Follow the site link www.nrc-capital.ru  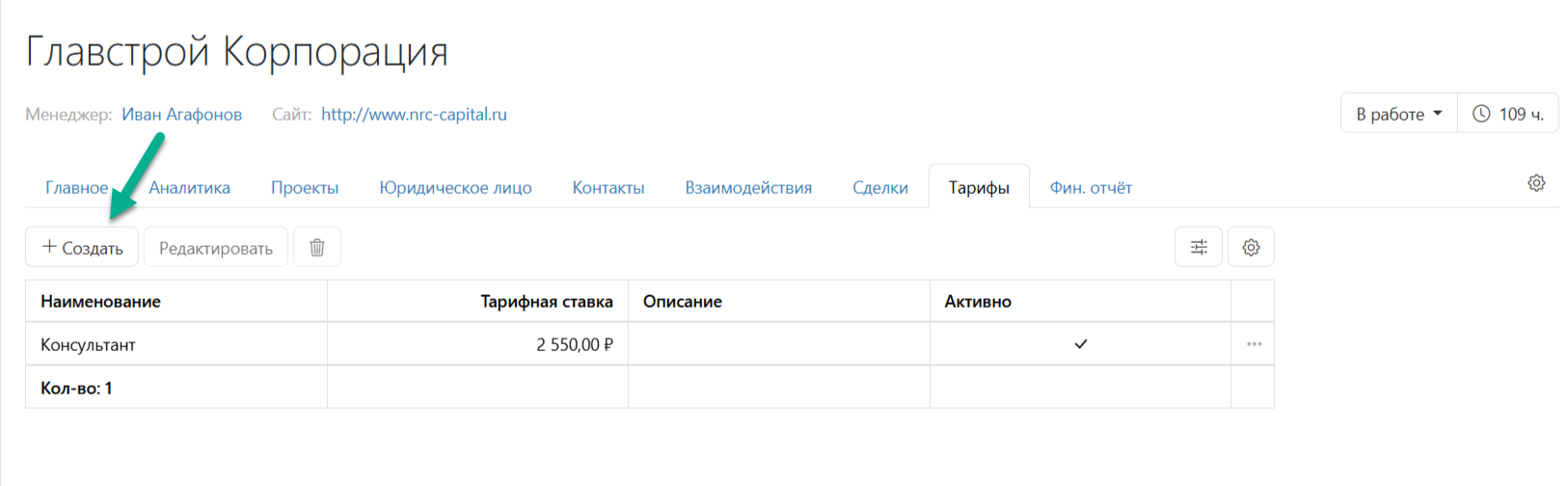pyautogui.click(x=414, y=114)
